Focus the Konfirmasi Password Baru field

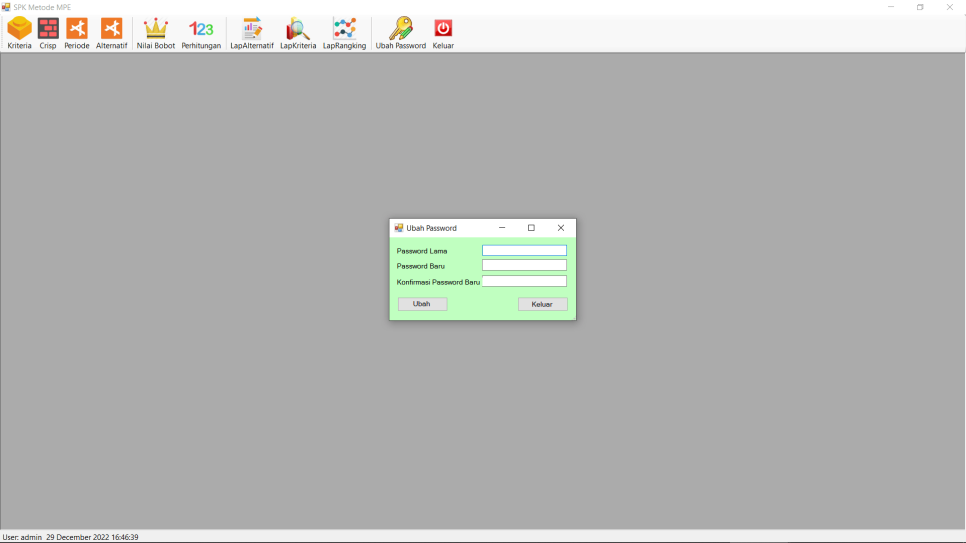[x=524, y=281]
